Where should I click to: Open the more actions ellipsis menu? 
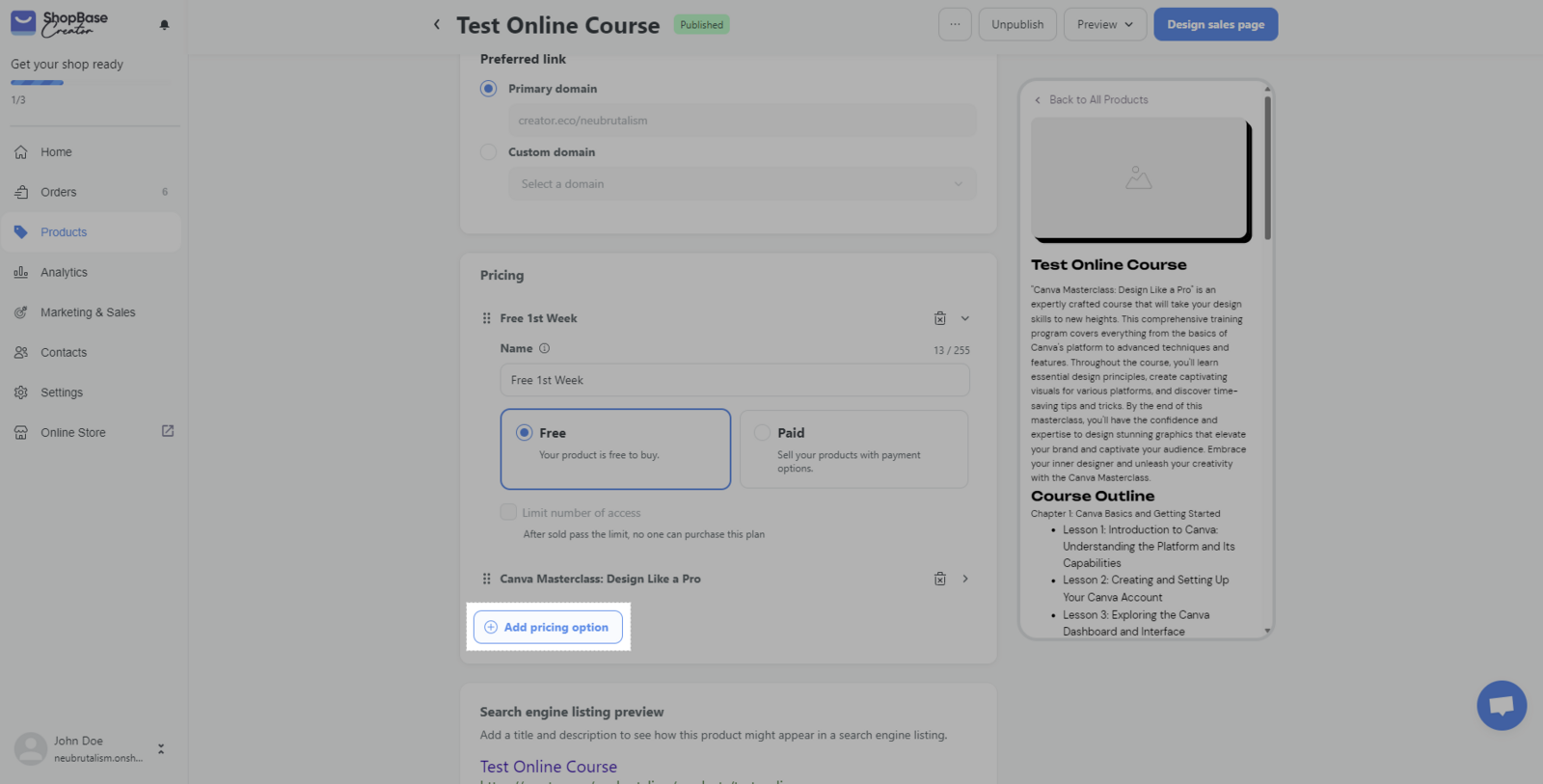pyautogui.click(x=955, y=24)
